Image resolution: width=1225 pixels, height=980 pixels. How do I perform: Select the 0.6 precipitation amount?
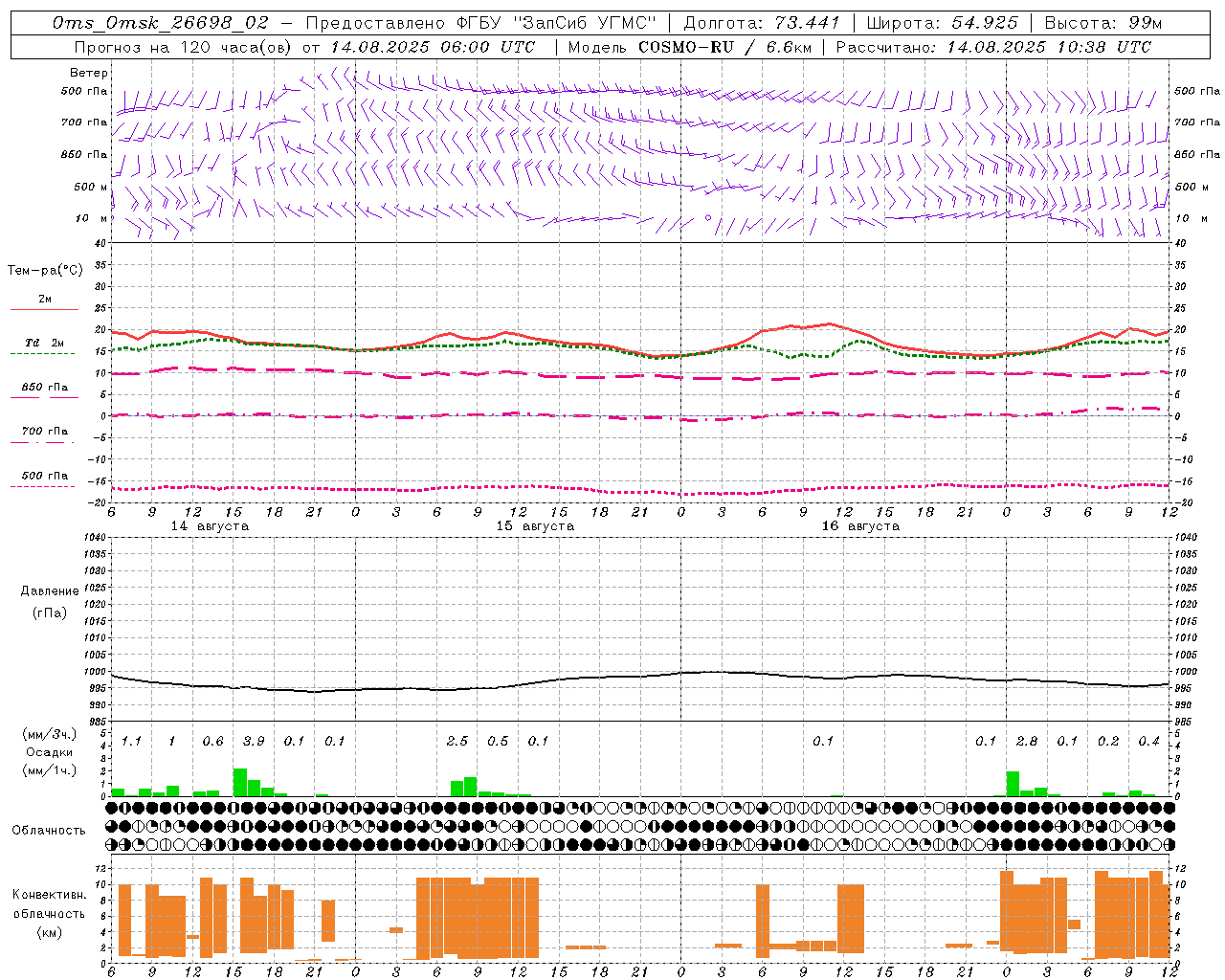tap(212, 741)
